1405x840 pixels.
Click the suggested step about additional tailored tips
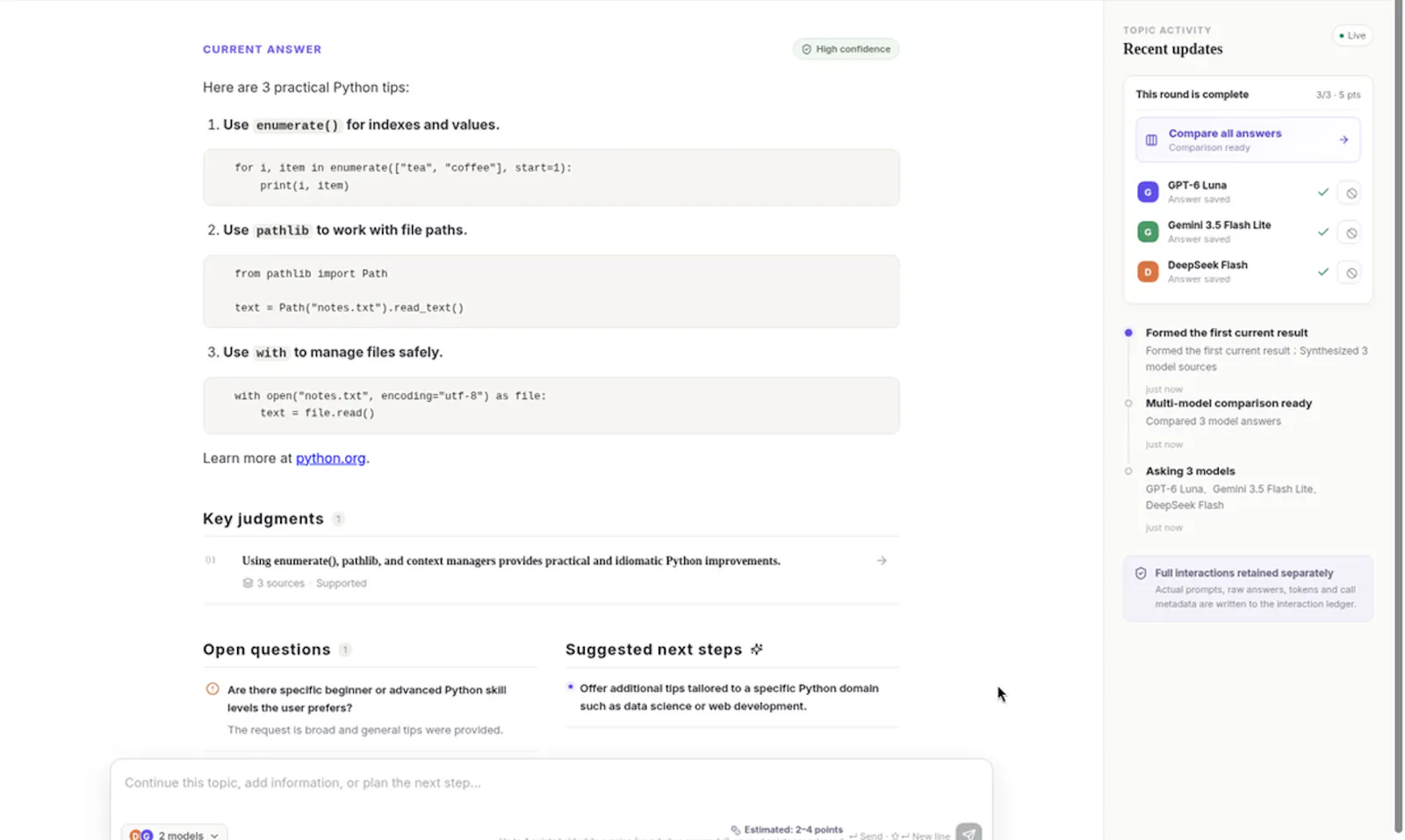pos(729,697)
